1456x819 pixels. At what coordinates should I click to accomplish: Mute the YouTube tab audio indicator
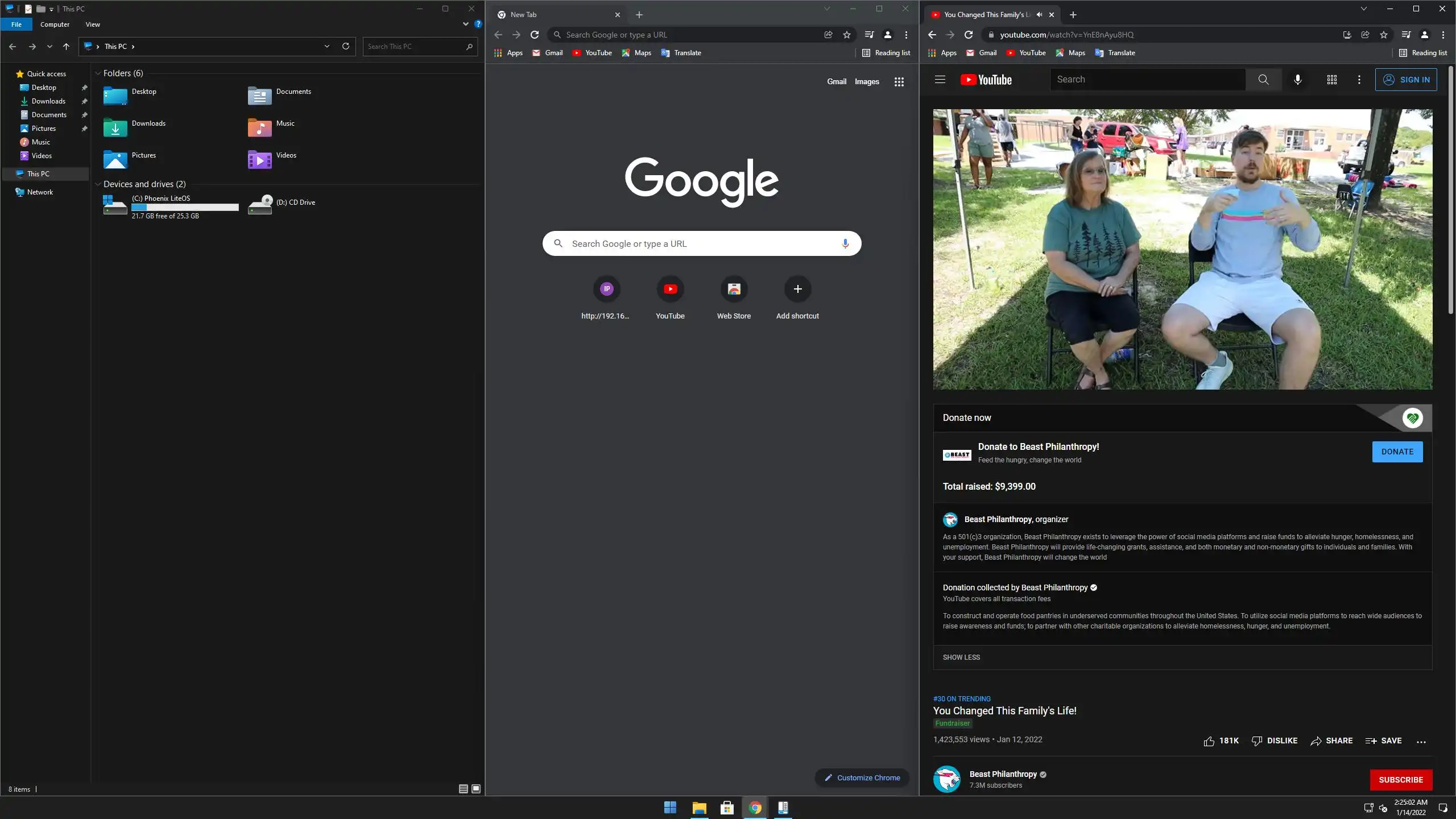click(x=1039, y=15)
